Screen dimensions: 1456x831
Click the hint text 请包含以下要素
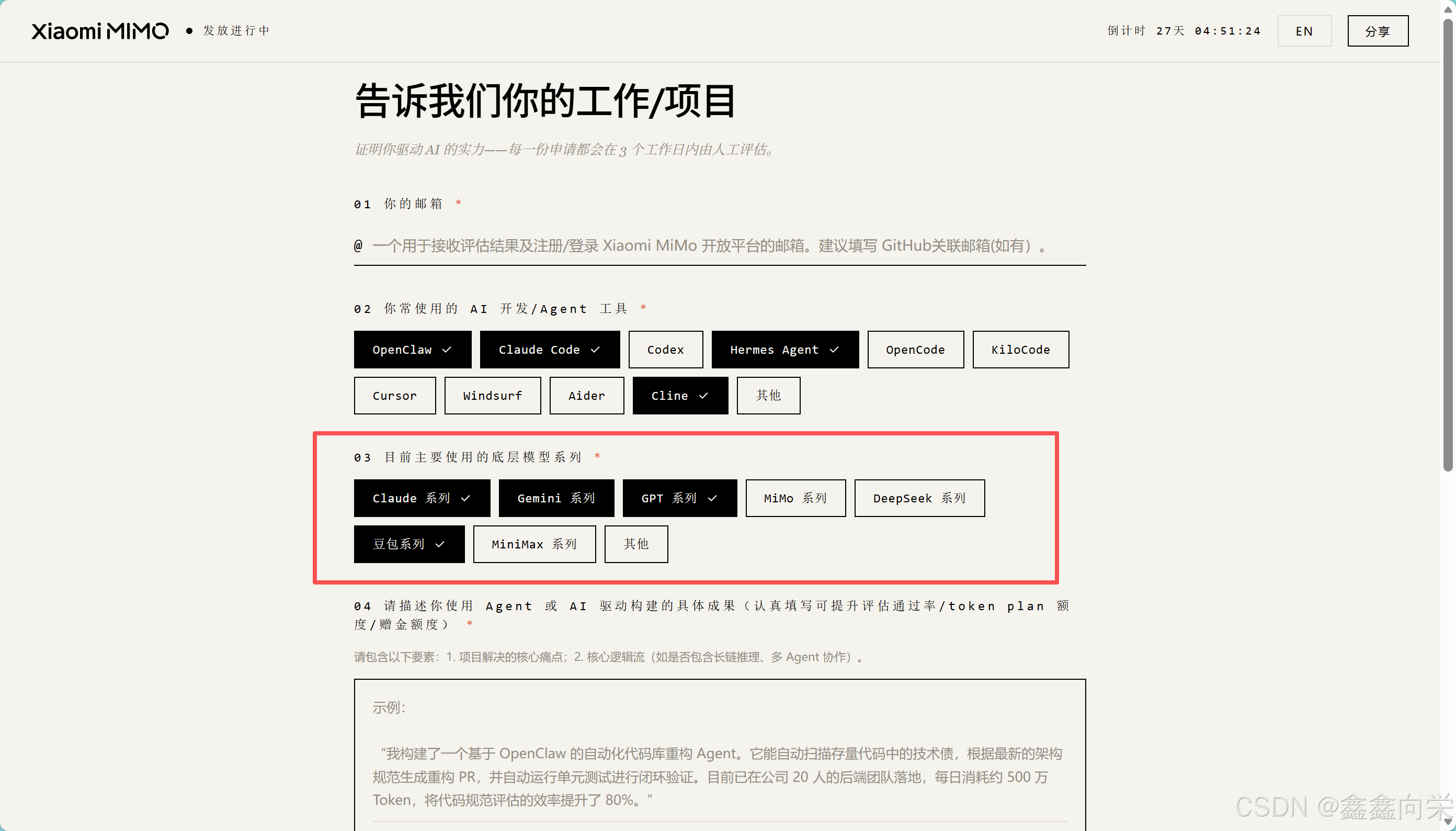coord(609,657)
